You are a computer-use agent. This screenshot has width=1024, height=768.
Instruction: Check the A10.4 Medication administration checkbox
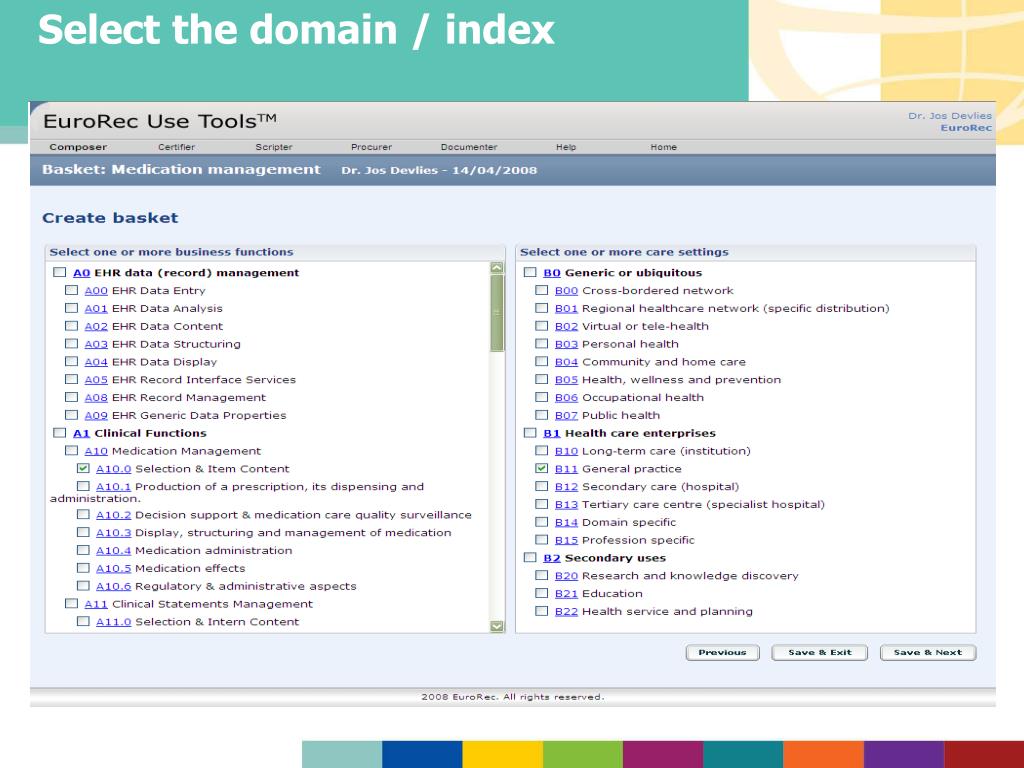pyautogui.click(x=83, y=550)
